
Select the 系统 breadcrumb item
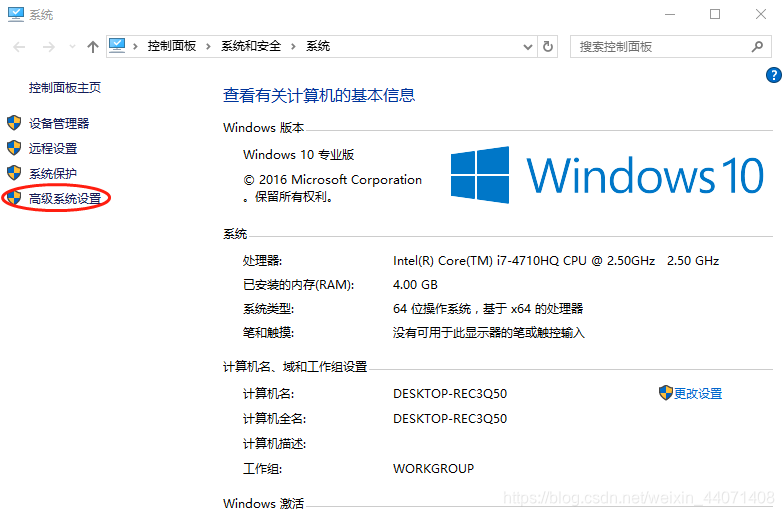[318, 46]
